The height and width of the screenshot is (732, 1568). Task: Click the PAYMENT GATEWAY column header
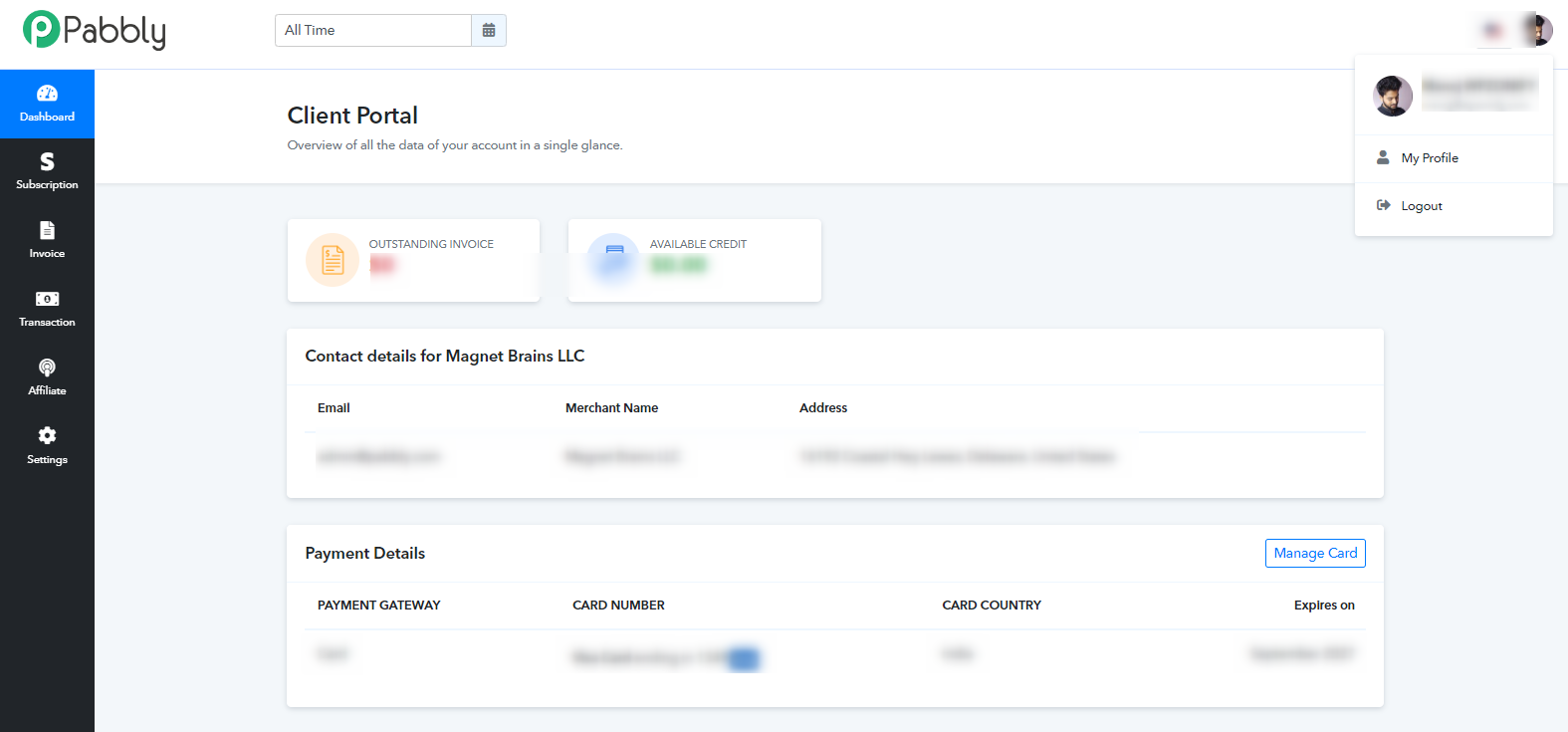click(x=378, y=606)
